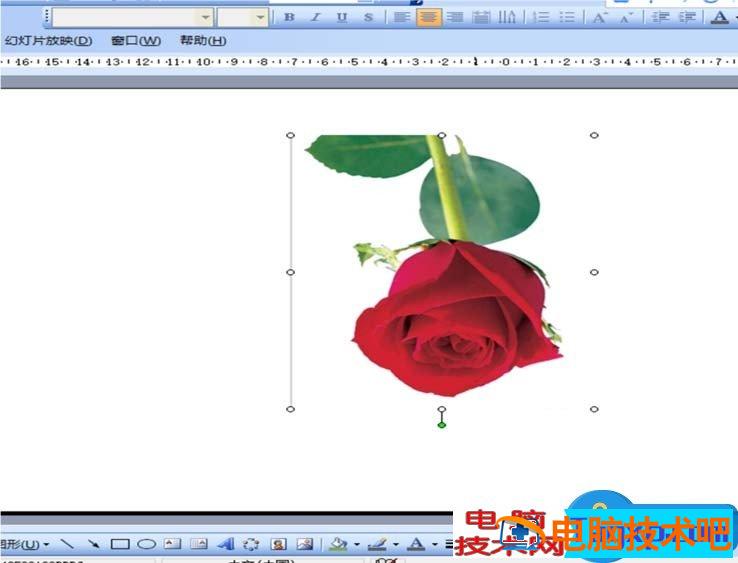Image resolution: width=738 pixels, height=563 pixels.
Task: Increase the indent level
Action: (687, 17)
